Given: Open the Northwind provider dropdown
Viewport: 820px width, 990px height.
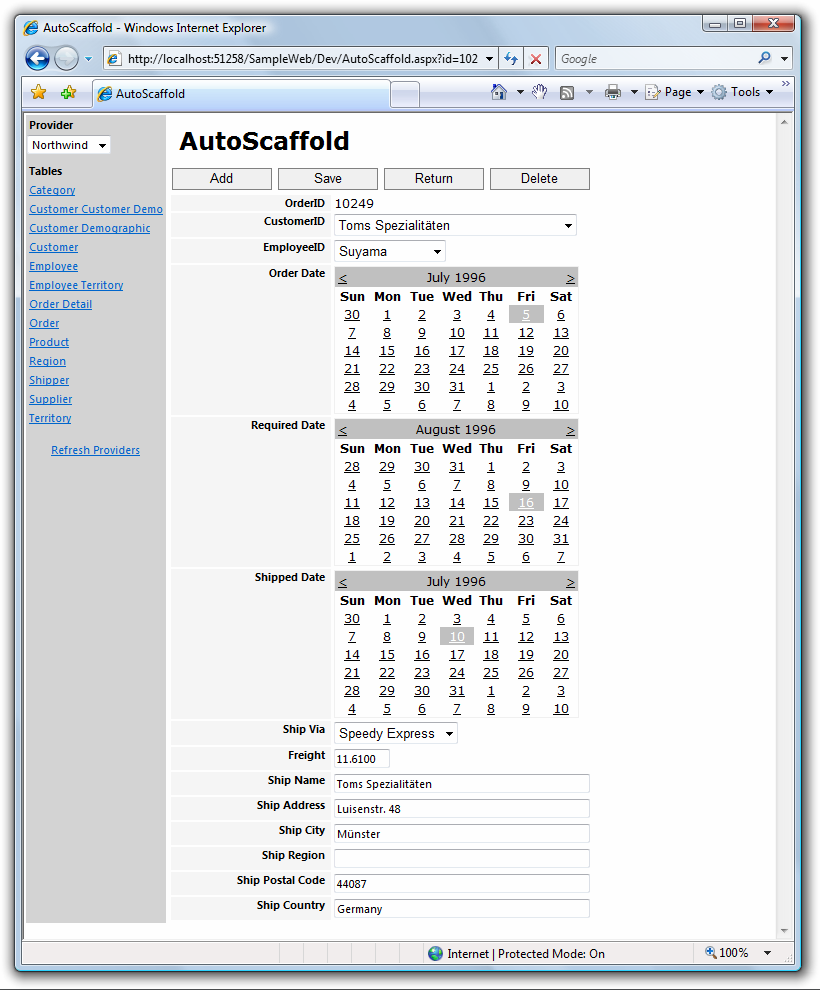Looking at the screenshot, I should tap(68, 145).
